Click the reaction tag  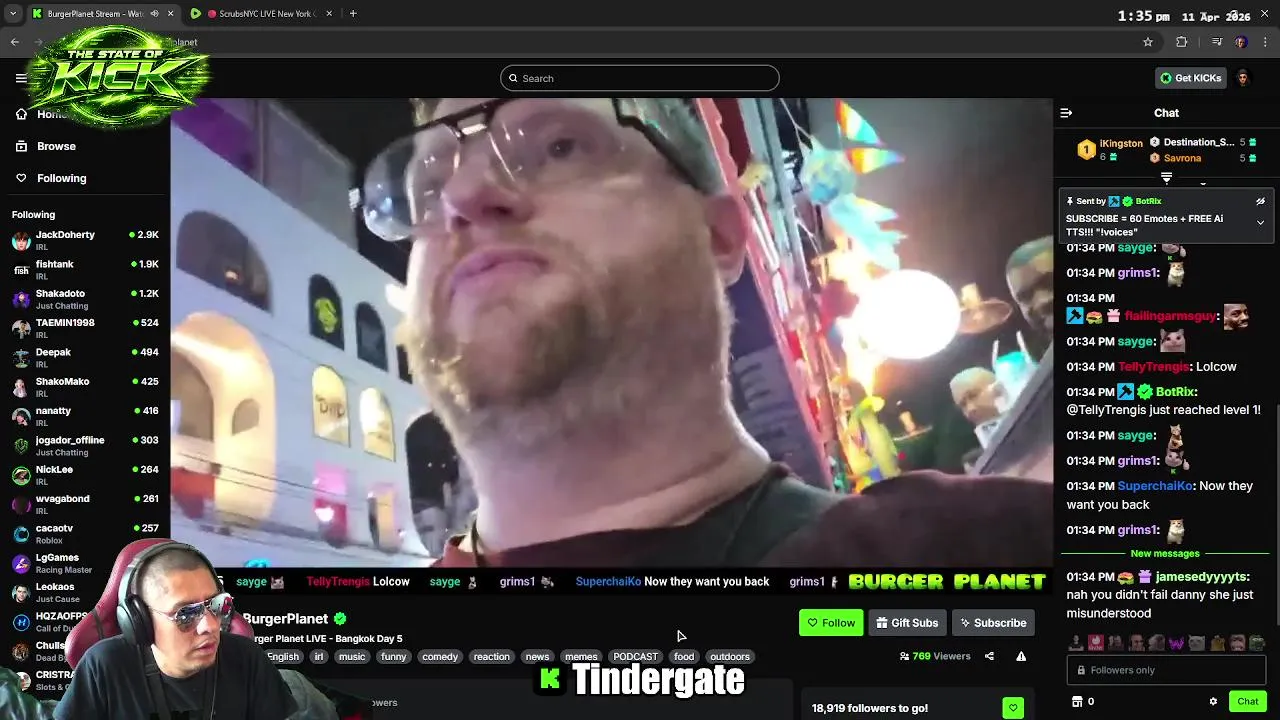[491, 657]
